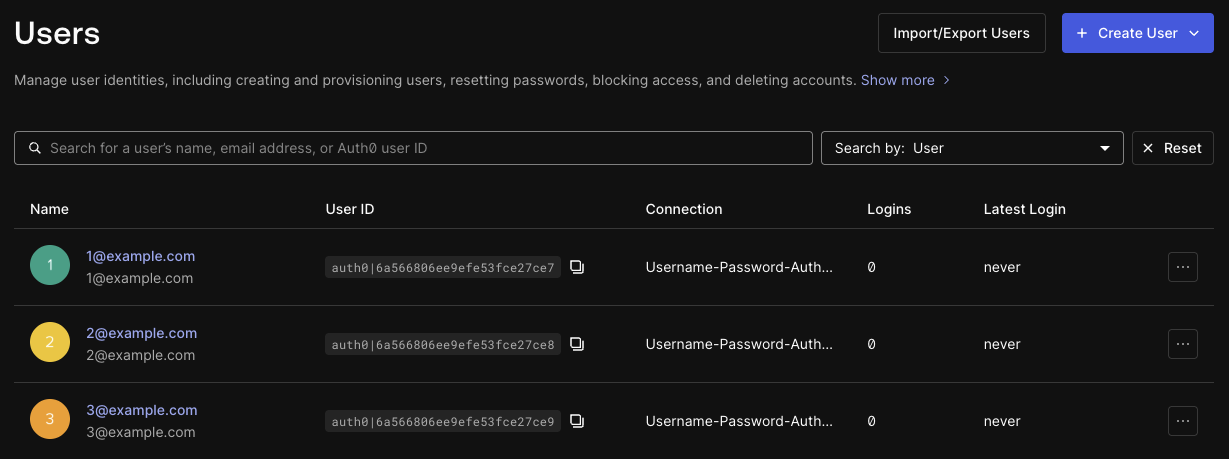The height and width of the screenshot is (459, 1229).
Task: Open user profile link 2@example.com
Action: 141,333
